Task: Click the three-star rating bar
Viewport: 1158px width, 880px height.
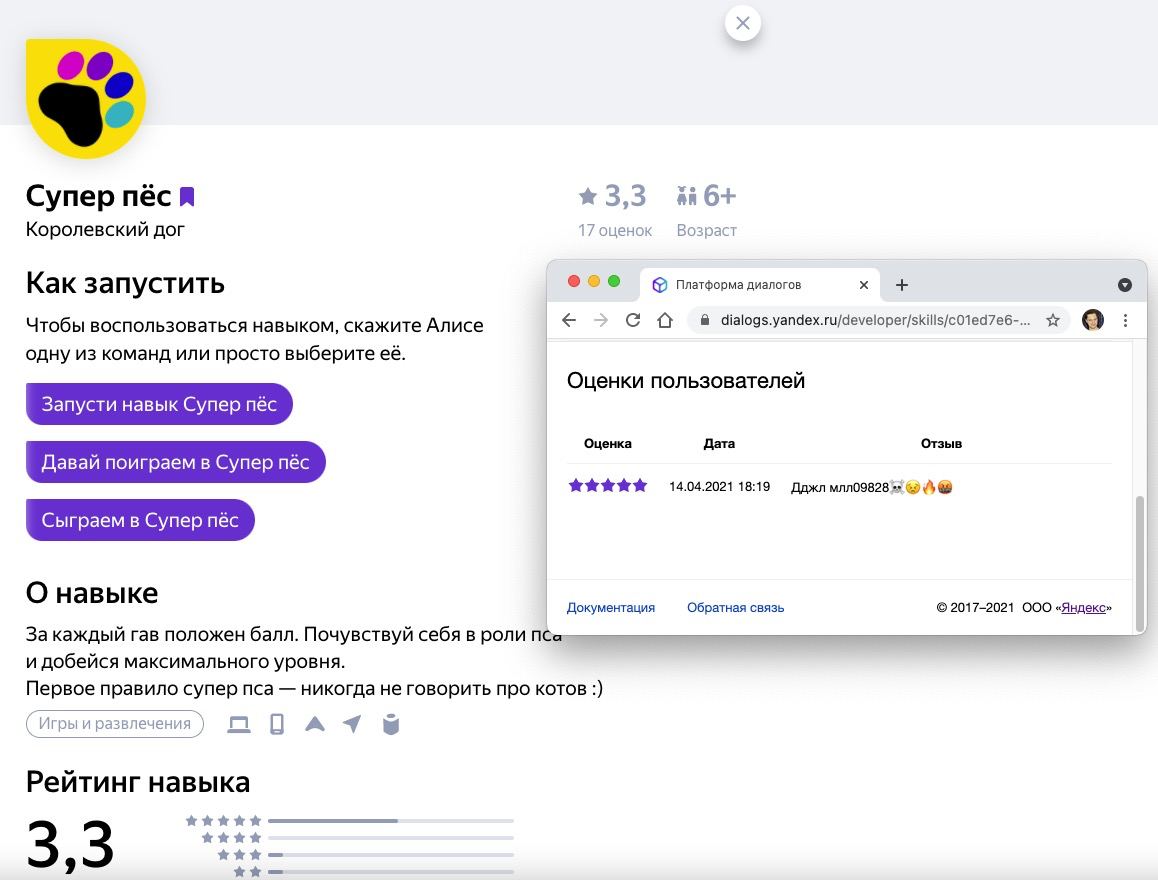Action: pyautogui.click(x=391, y=854)
